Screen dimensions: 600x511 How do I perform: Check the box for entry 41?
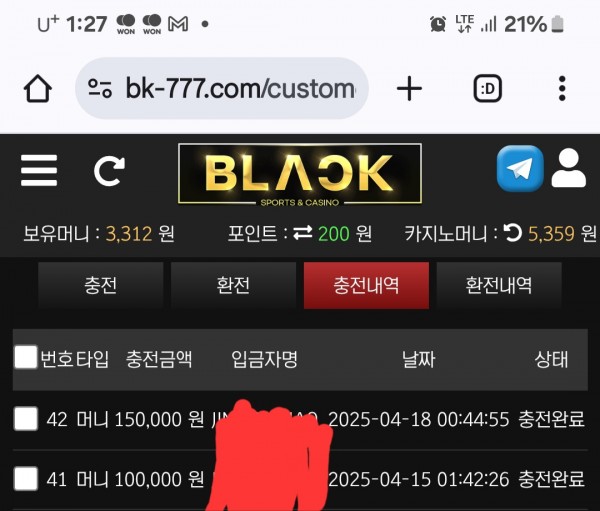(x=26, y=478)
